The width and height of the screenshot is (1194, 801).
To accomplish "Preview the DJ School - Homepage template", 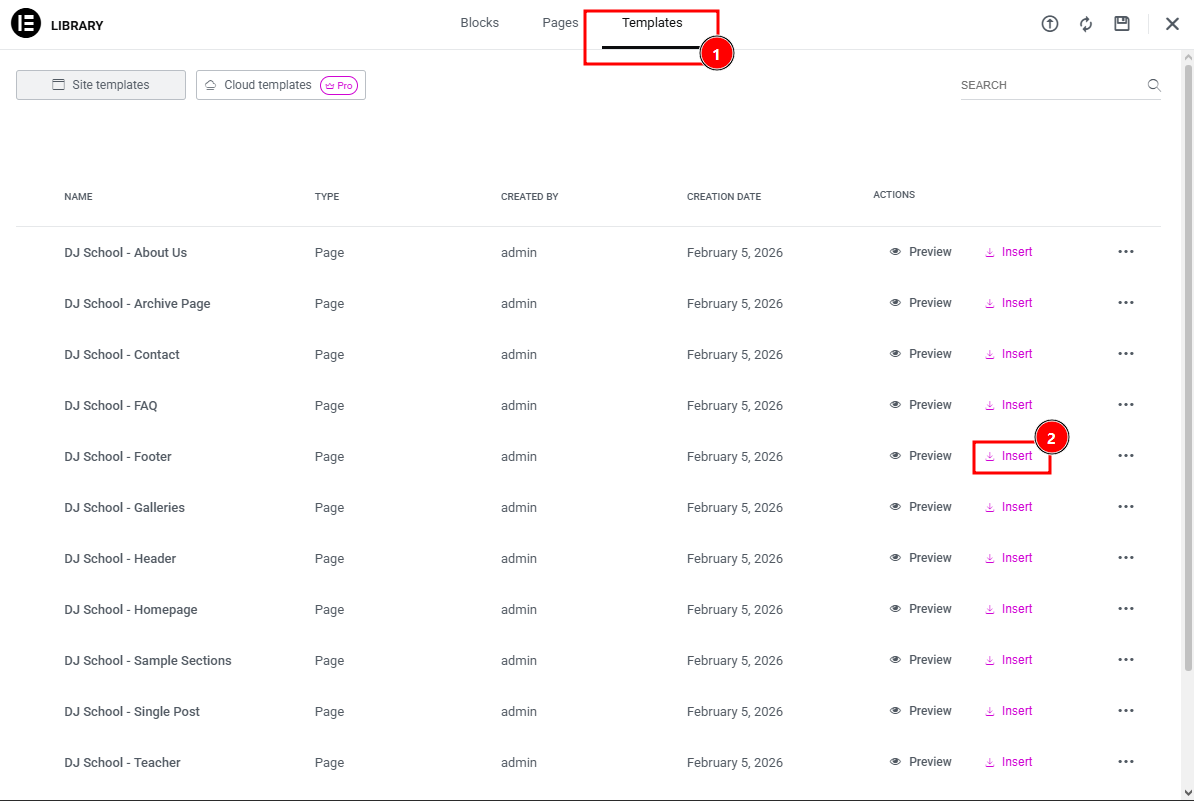I will pos(920,609).
